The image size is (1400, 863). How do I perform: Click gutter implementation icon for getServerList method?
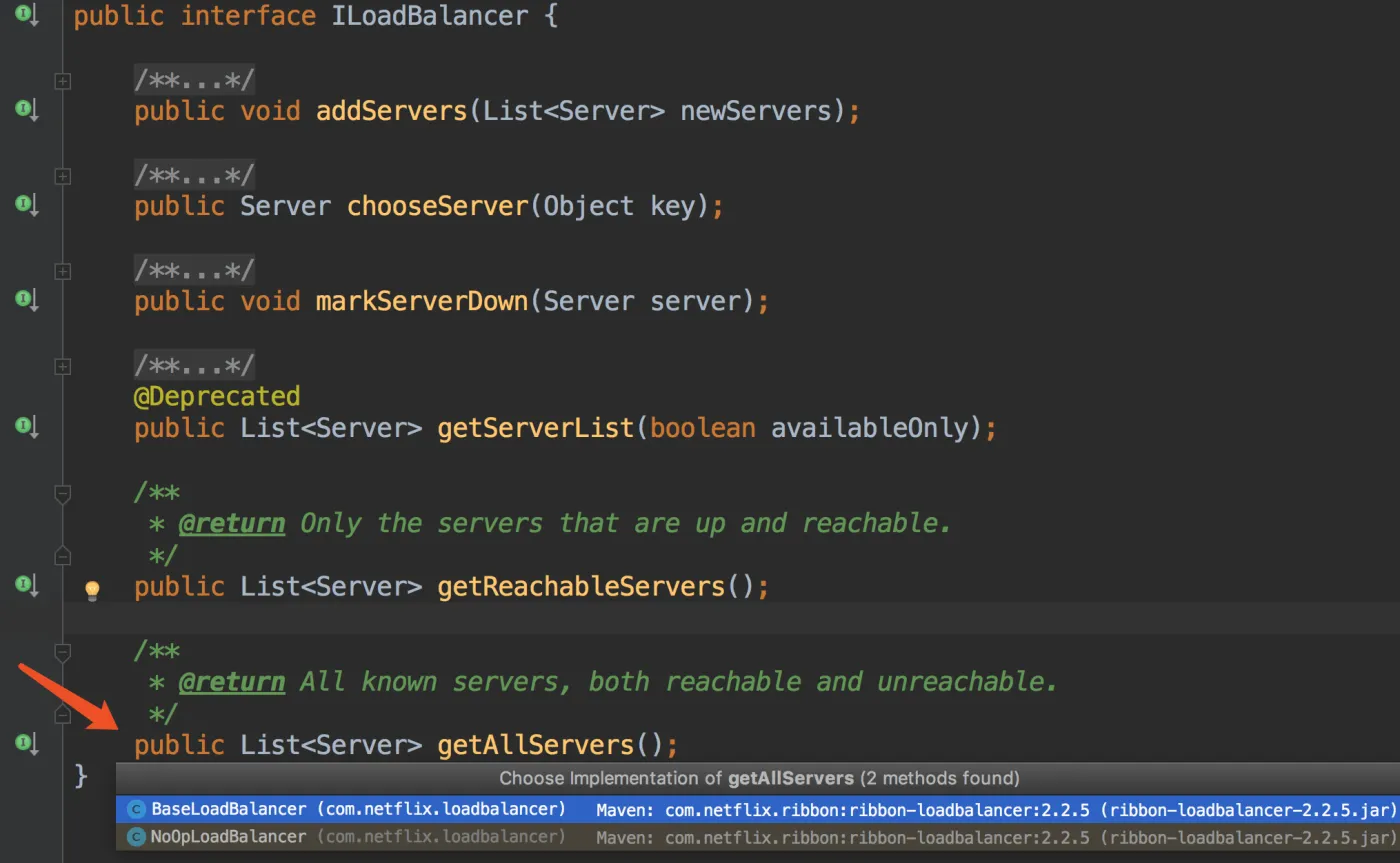[x=26, y=427]
